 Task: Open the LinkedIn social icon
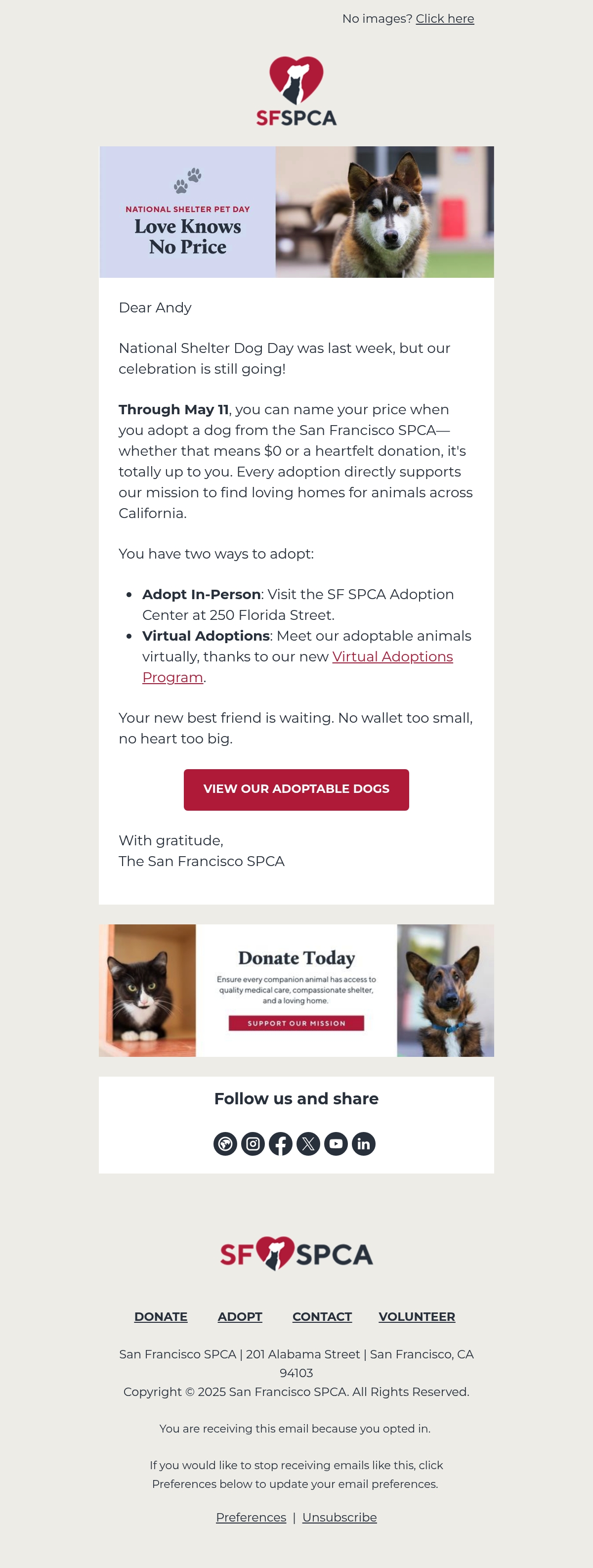pos(364,1144)
